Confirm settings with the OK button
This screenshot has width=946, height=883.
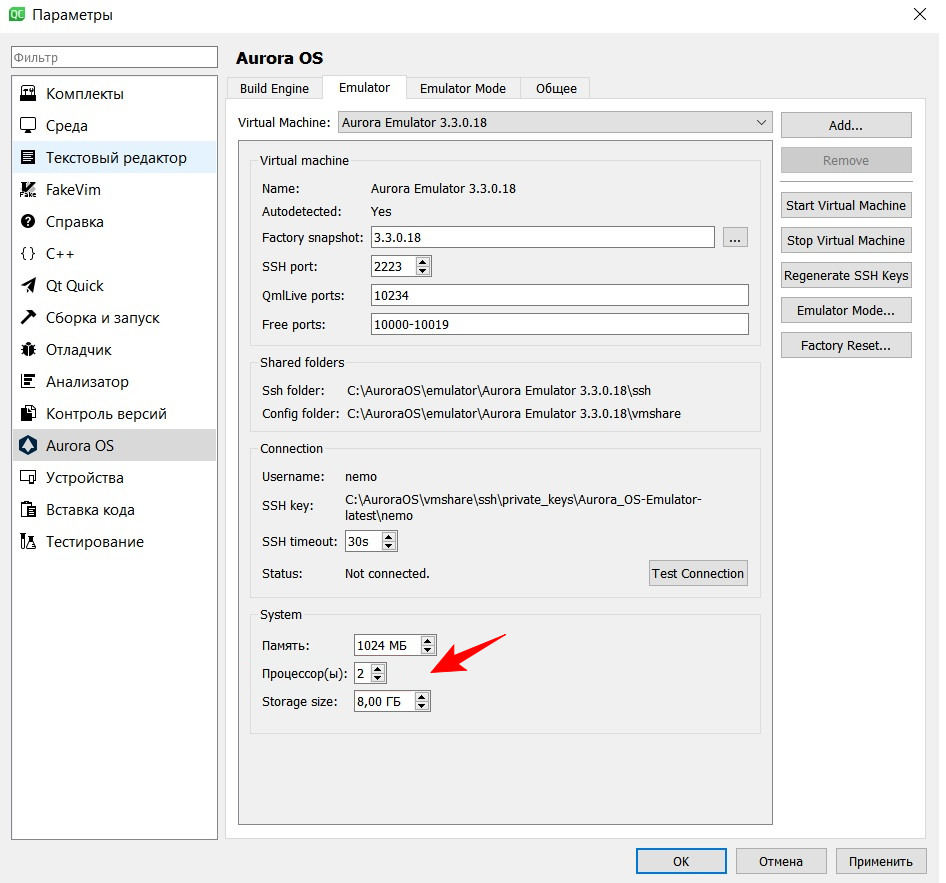(681, 861)
